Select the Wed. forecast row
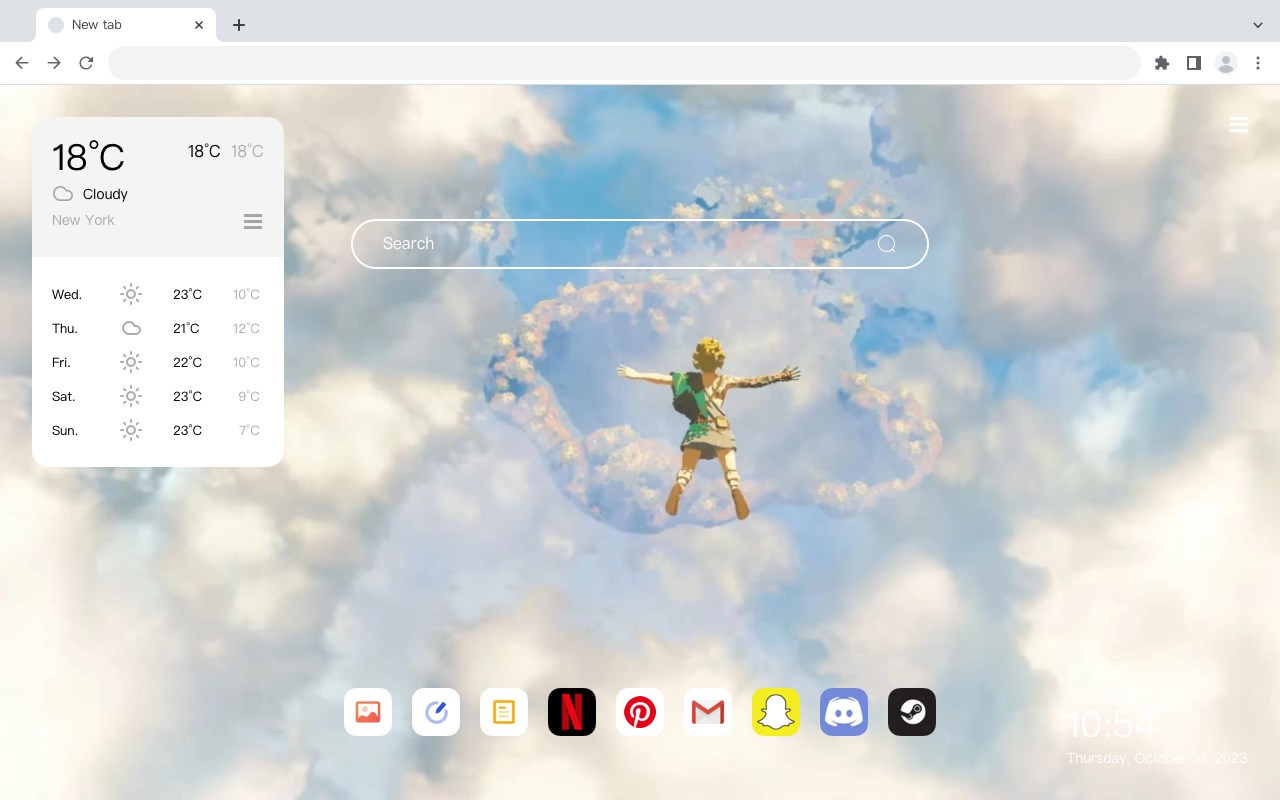This screenshot has height=800, width=1280. 158,294
